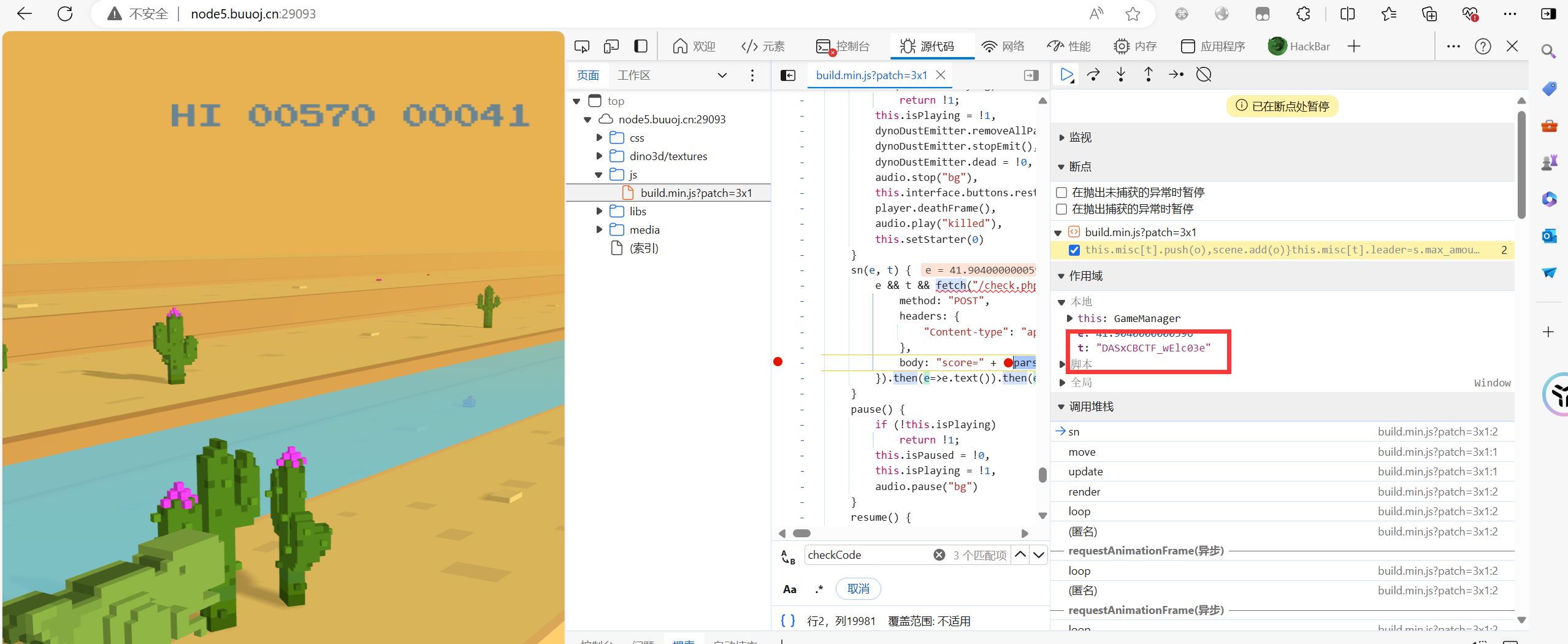Viewport: 1568px width, 644px height.
Task: Reload the page with refresh icon
Action: (65, 13)
